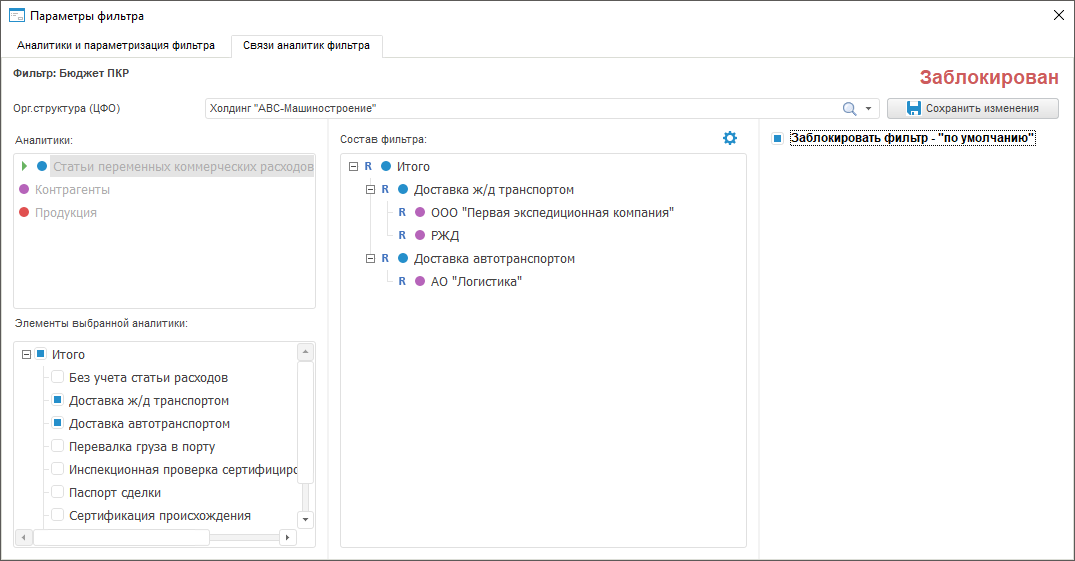Enable 'Паспорт сделки' checkbox

[58, 492]
